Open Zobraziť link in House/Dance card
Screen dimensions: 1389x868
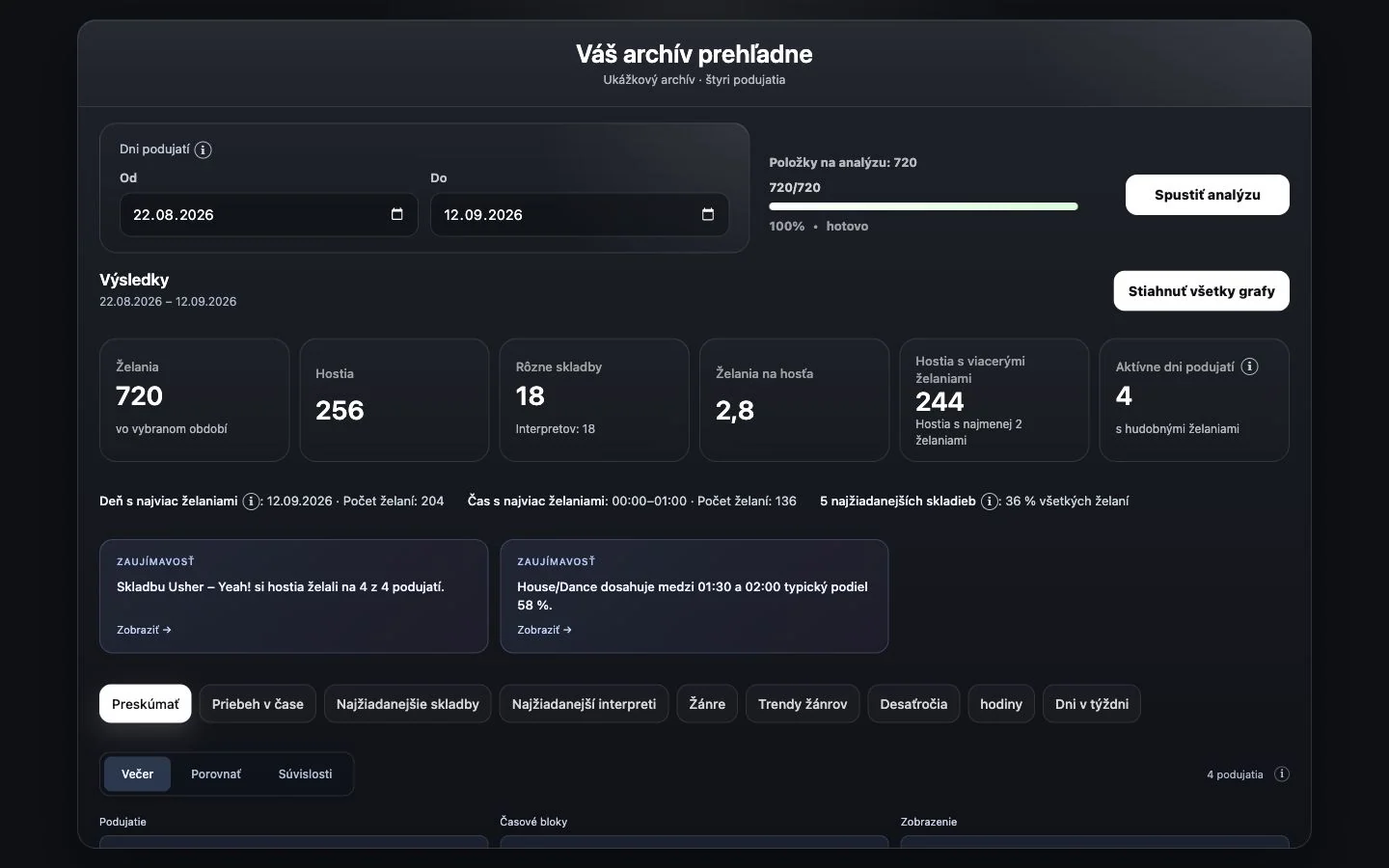click(544, 630)
